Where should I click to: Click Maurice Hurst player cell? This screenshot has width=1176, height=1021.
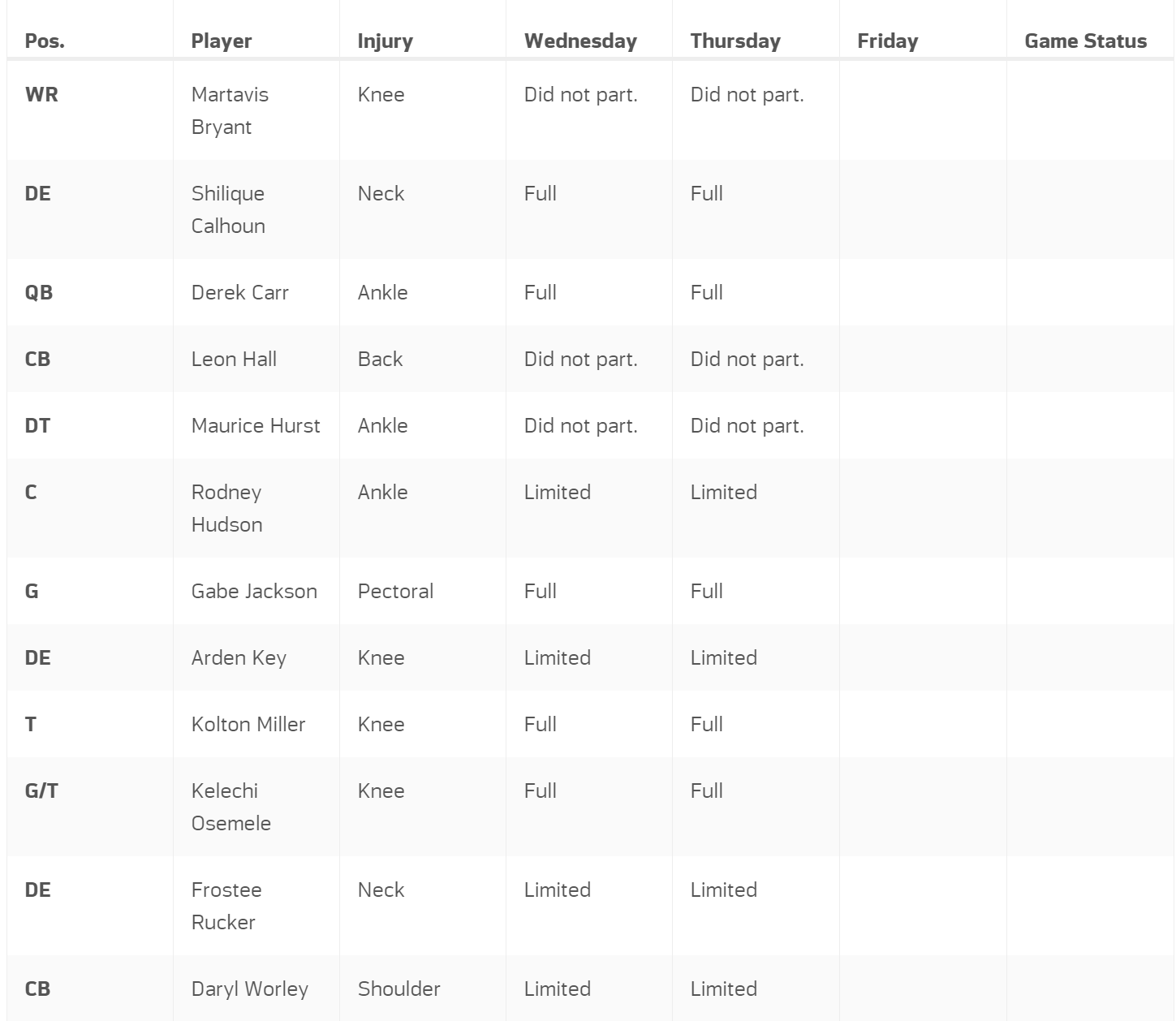256,425
